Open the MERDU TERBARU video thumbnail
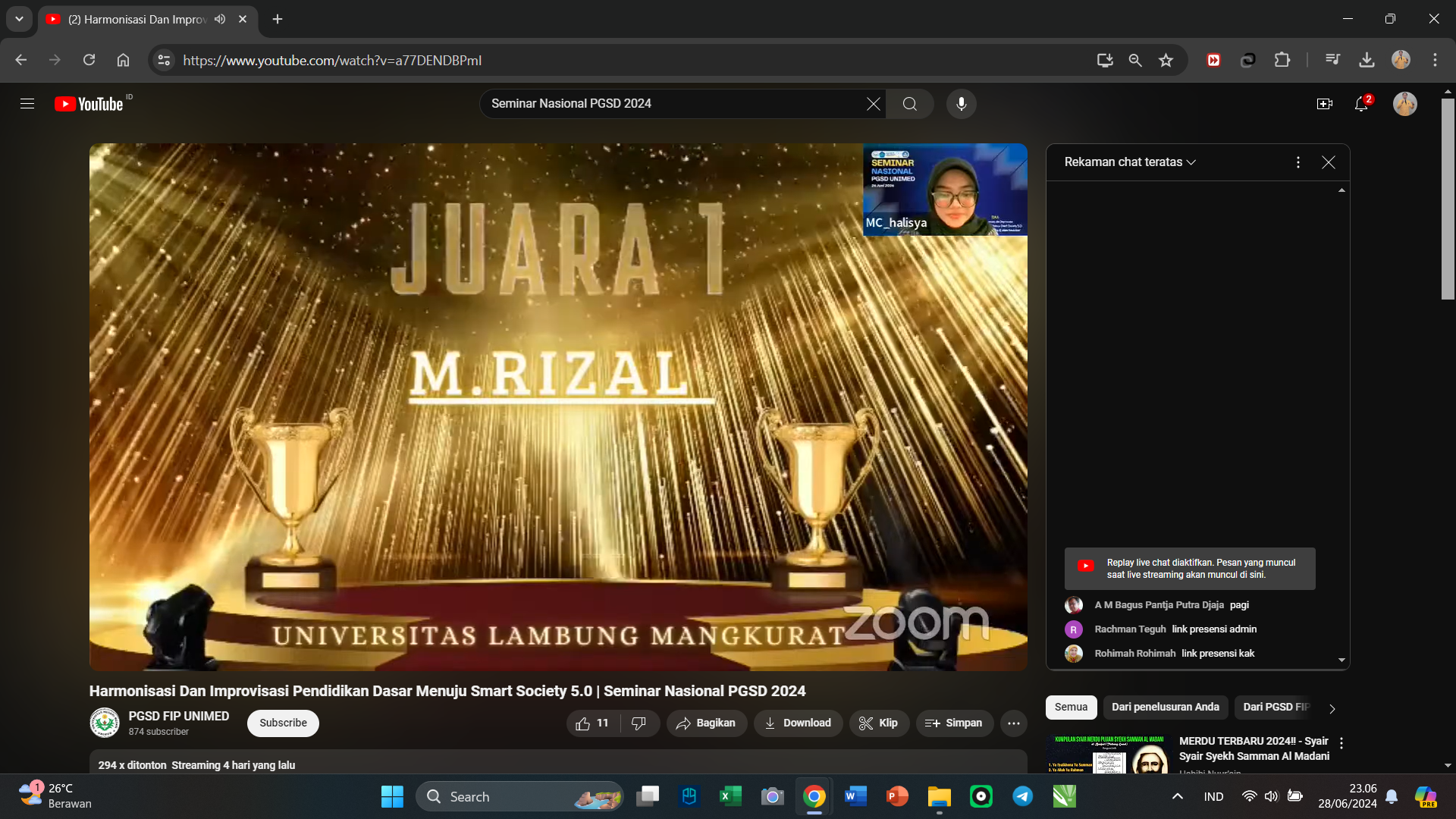Viewport: 1456px width, 819px height. pyautogui.click(x=1109, y=754)
